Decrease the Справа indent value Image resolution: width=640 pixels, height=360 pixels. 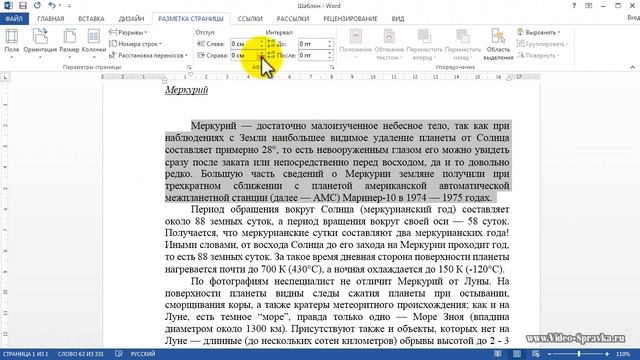point(262,58)
